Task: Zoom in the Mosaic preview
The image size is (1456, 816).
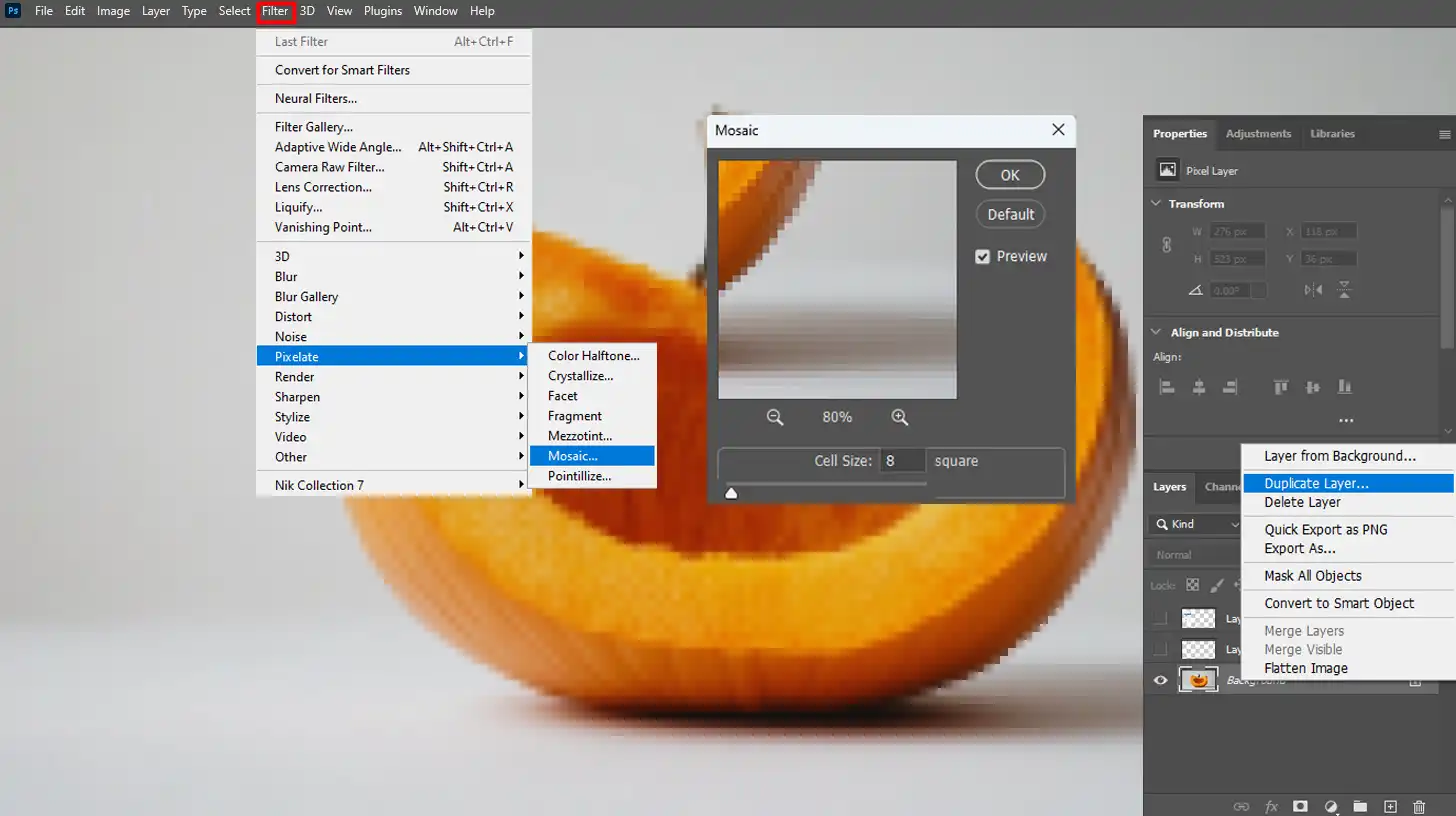Action: tap(899, 417)
